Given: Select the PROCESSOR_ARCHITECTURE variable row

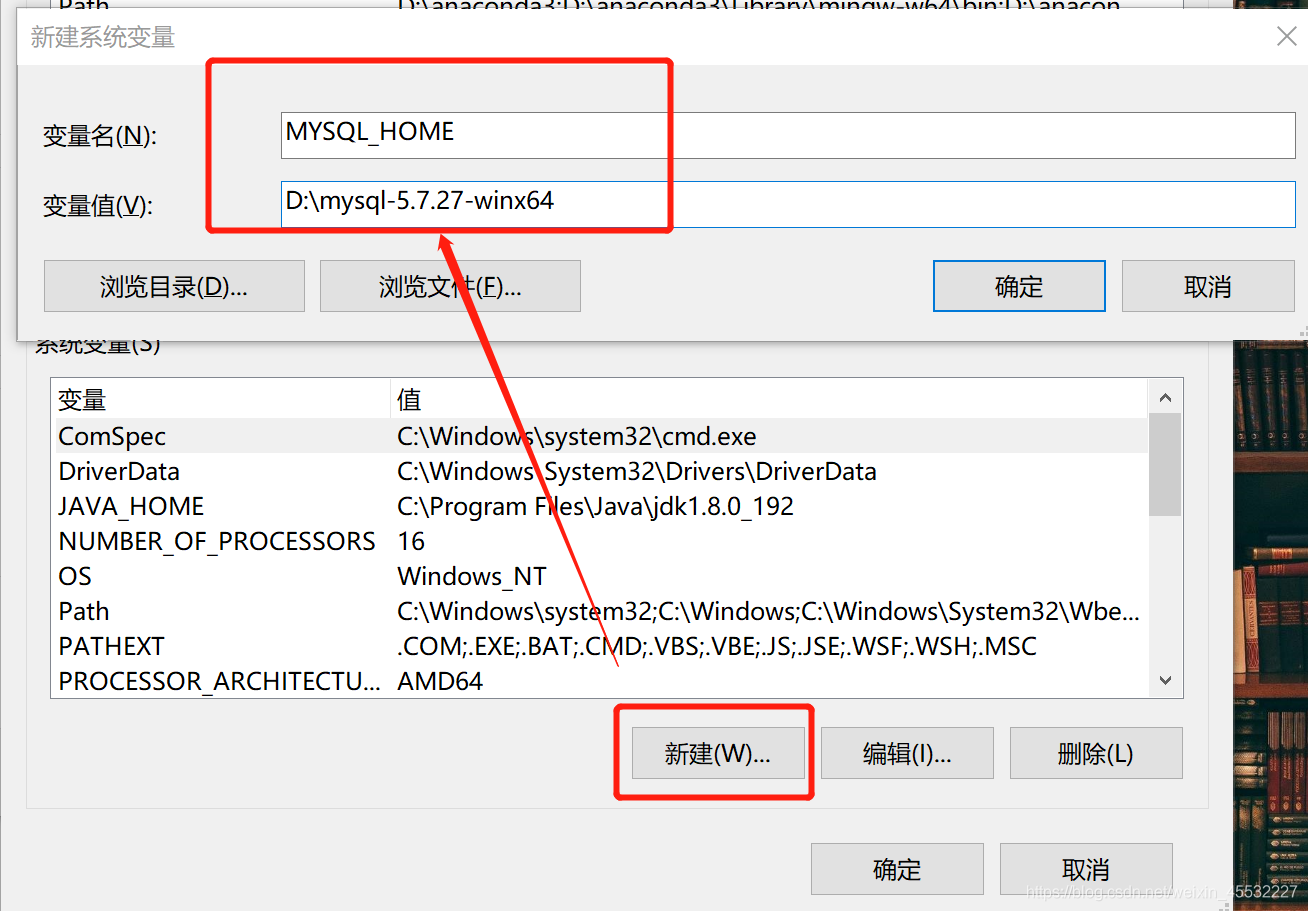Looking at the screenshot, I should coord(599,681).
